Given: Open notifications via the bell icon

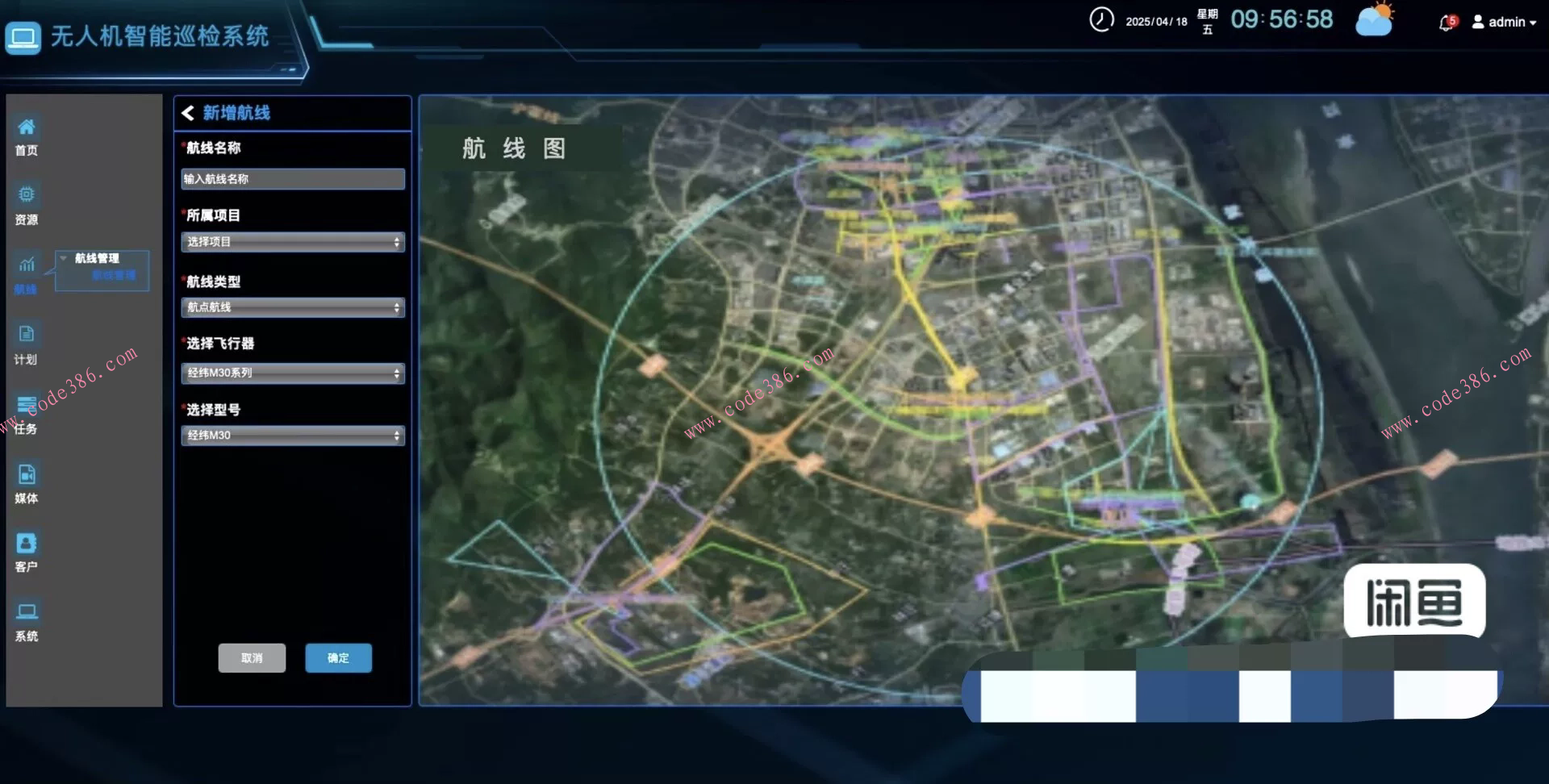Looking at the screenshot, I should click(x=1447, y=23).
